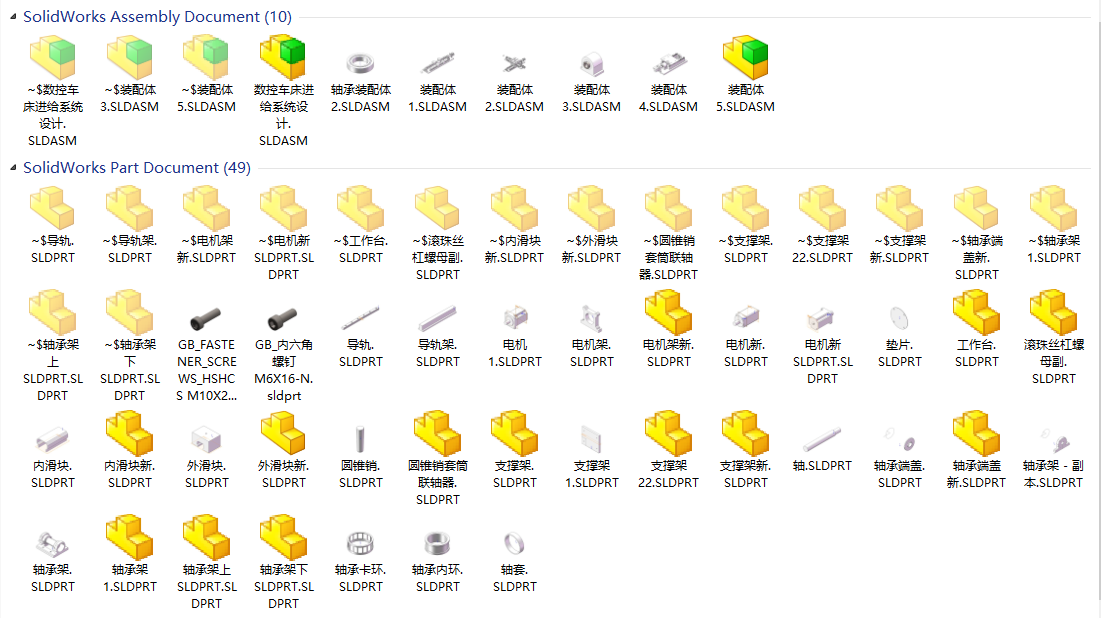Select the 工作台.SLDPRT part icon
Viewport: 1101px width, 620px height.
tap(977, 312)
